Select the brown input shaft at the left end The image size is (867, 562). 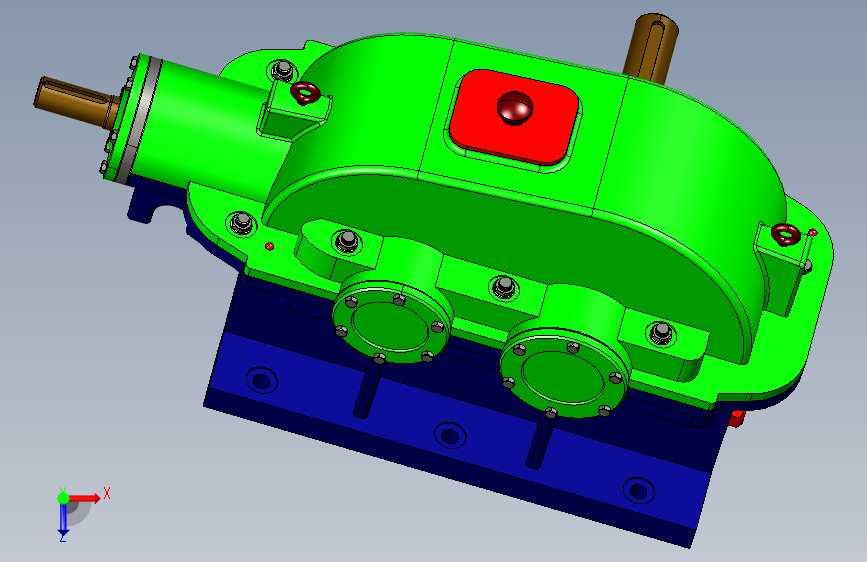(76, 102)
